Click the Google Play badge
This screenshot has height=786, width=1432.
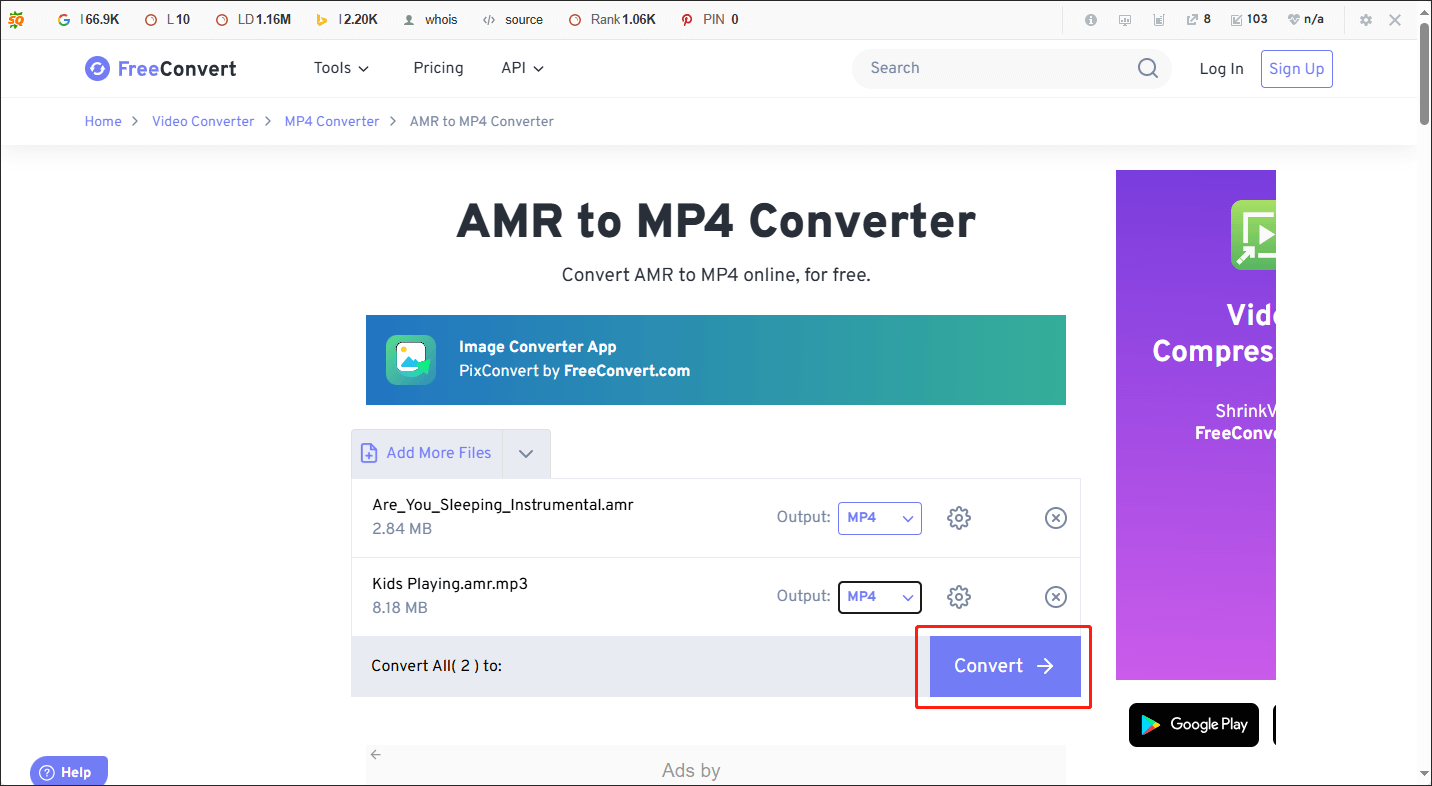click(x=1193, y=725)
